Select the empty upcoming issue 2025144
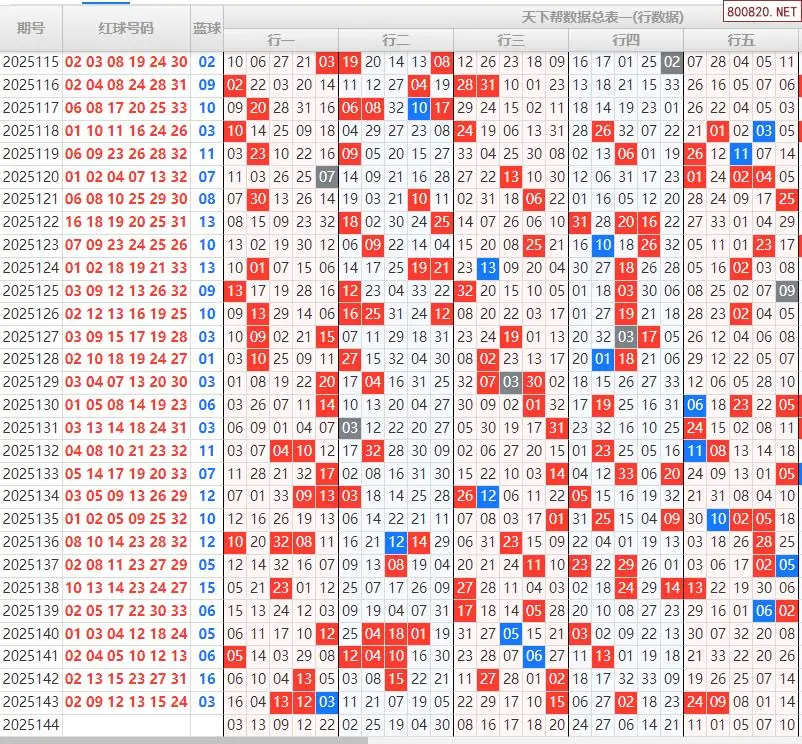The height and width of the screenshot is (744, 802). 31,725
